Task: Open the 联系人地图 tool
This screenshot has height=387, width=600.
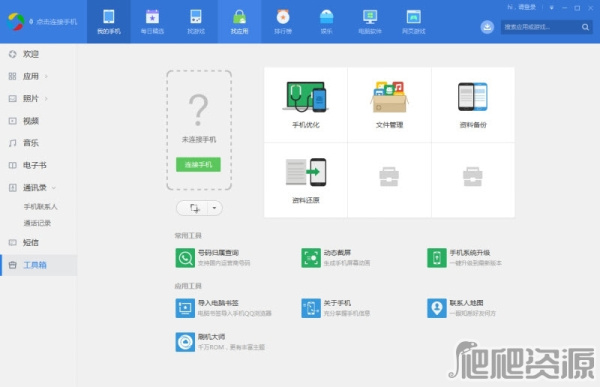Action: [461, 308]
